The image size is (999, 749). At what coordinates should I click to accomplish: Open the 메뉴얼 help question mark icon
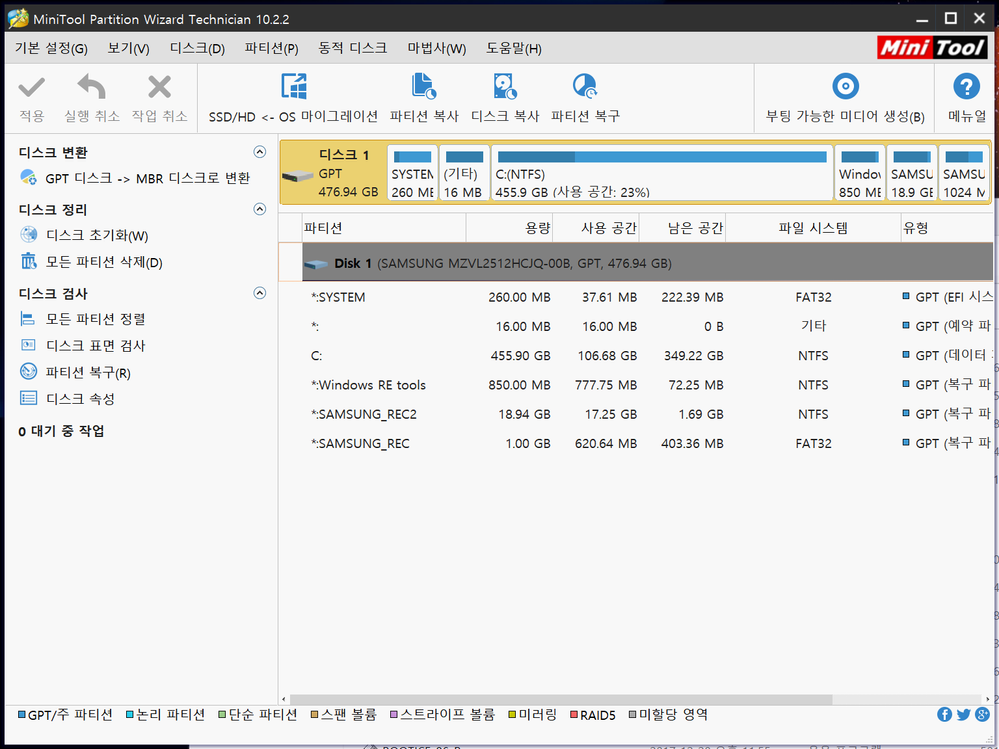point(966,86)
